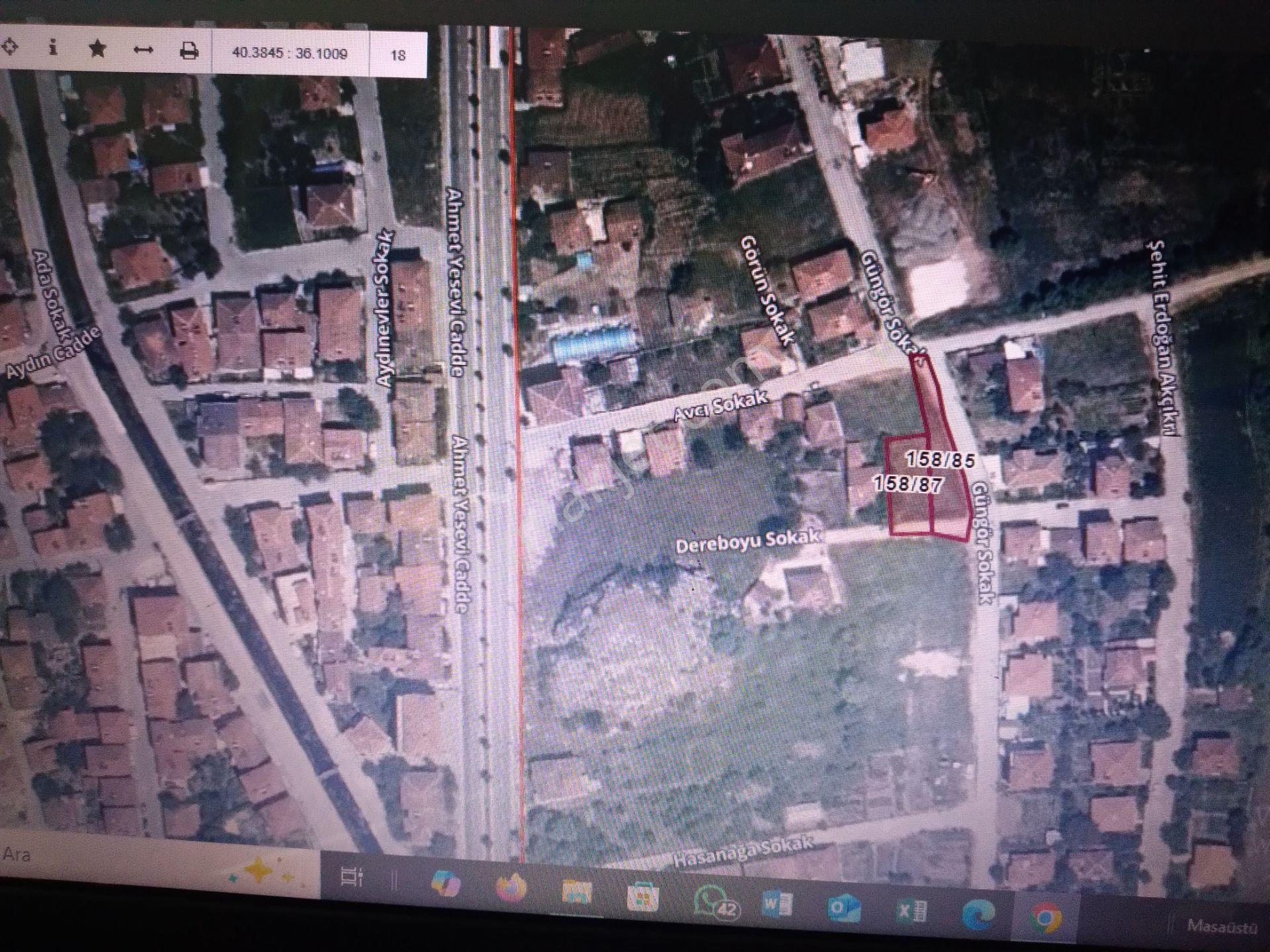Image resolution: width=1270 pixels, height=952 pixels.
Task: Open Microsoft Store from the taskbar
Action: tap(642, 897)
